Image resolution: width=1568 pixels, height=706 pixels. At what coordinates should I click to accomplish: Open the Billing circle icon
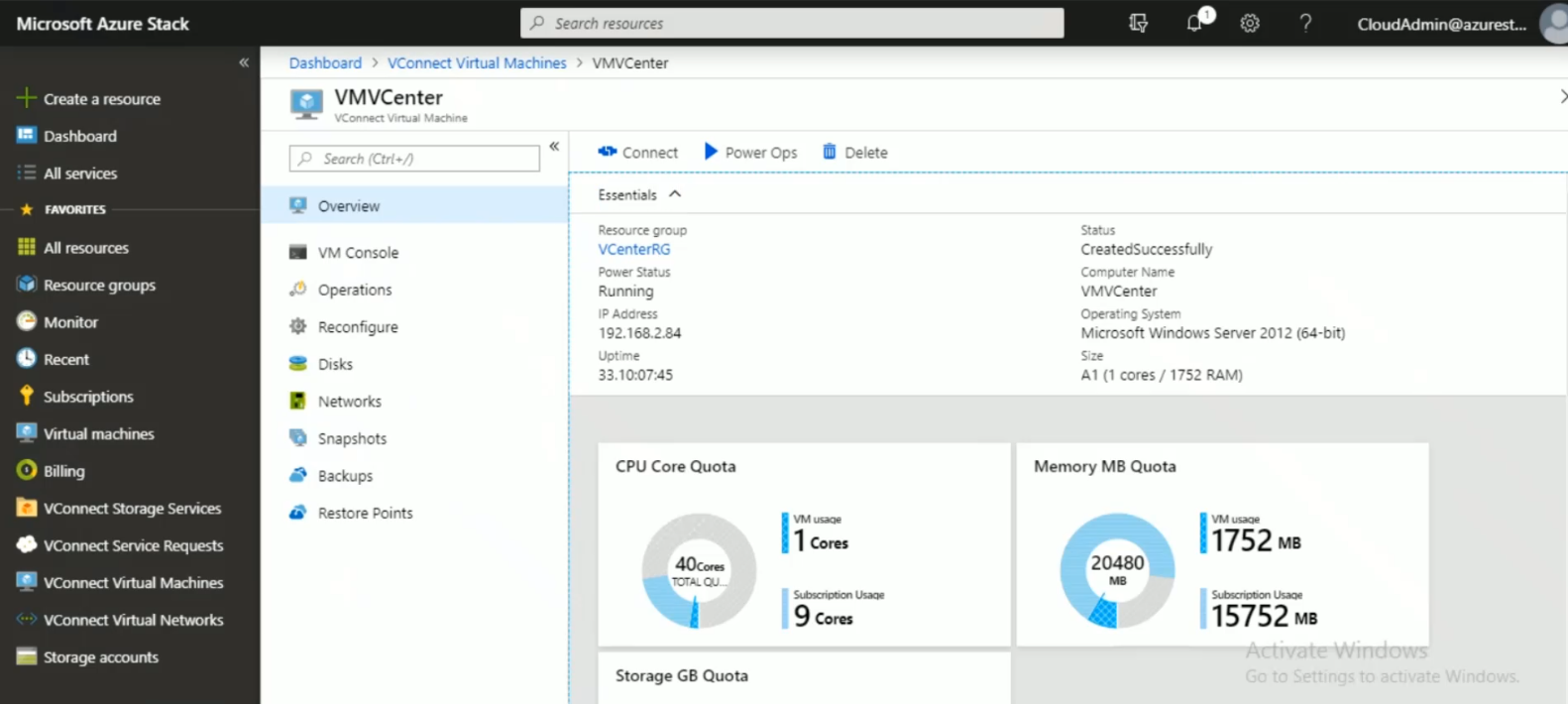[x=27, y=470]
